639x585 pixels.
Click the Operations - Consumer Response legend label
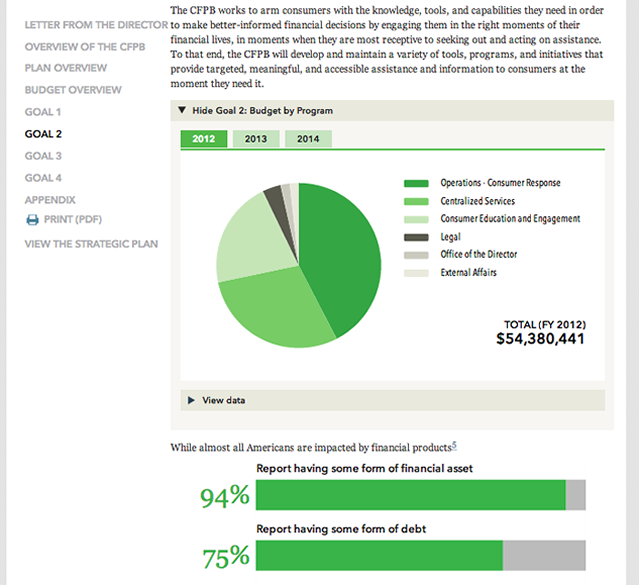click(500, 183)
